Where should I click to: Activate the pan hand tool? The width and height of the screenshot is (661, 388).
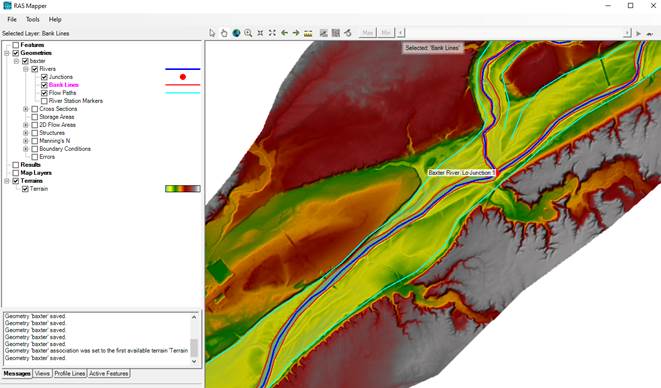tap(224, 33)
